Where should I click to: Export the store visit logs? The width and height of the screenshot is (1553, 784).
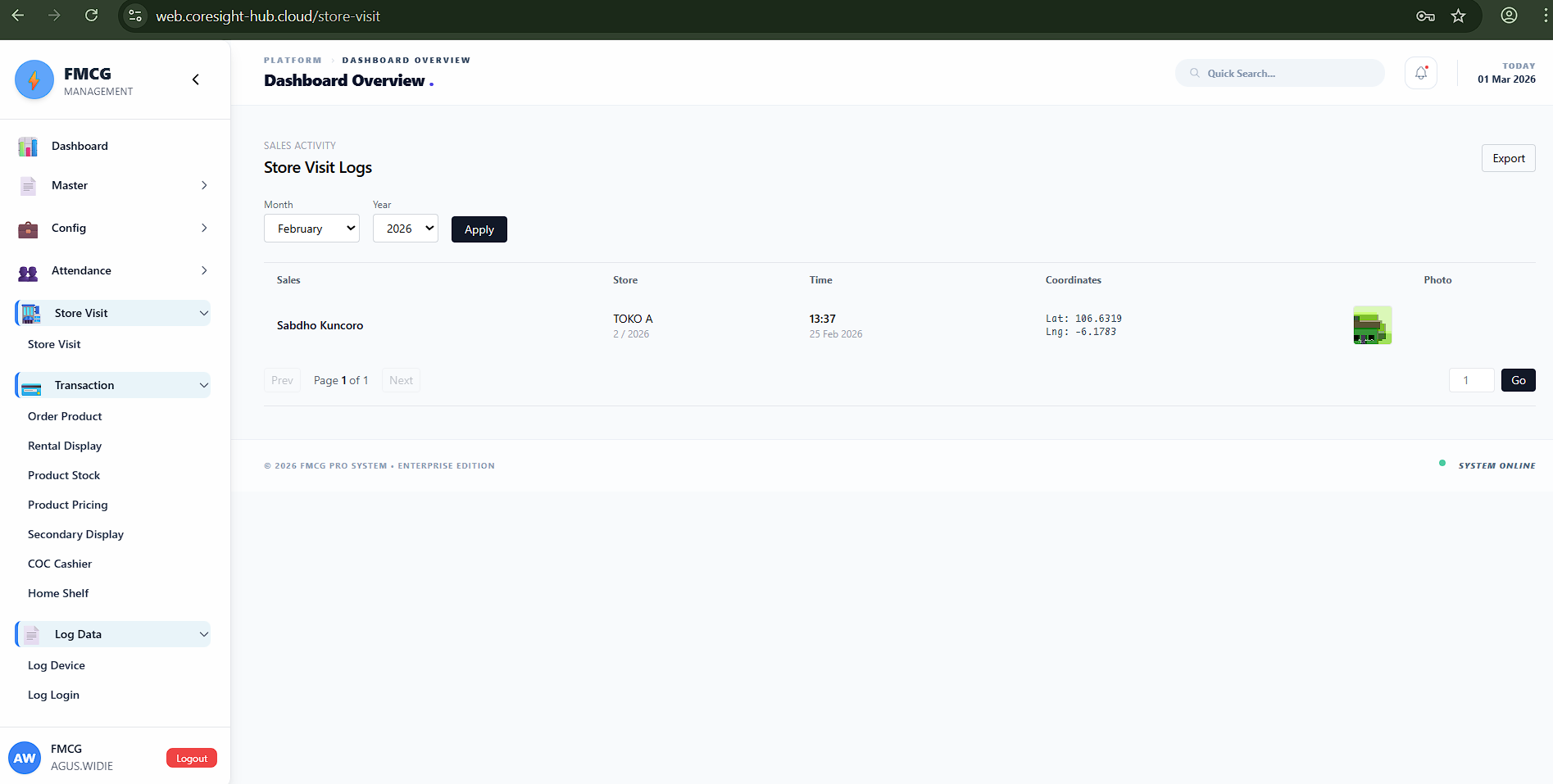click(x=1508, y=158)
